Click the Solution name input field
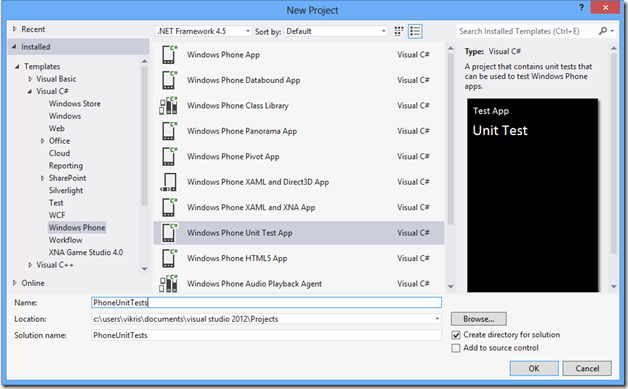This screenshot has height=389, width=628. pyautogui.click(x=266, y=335)
